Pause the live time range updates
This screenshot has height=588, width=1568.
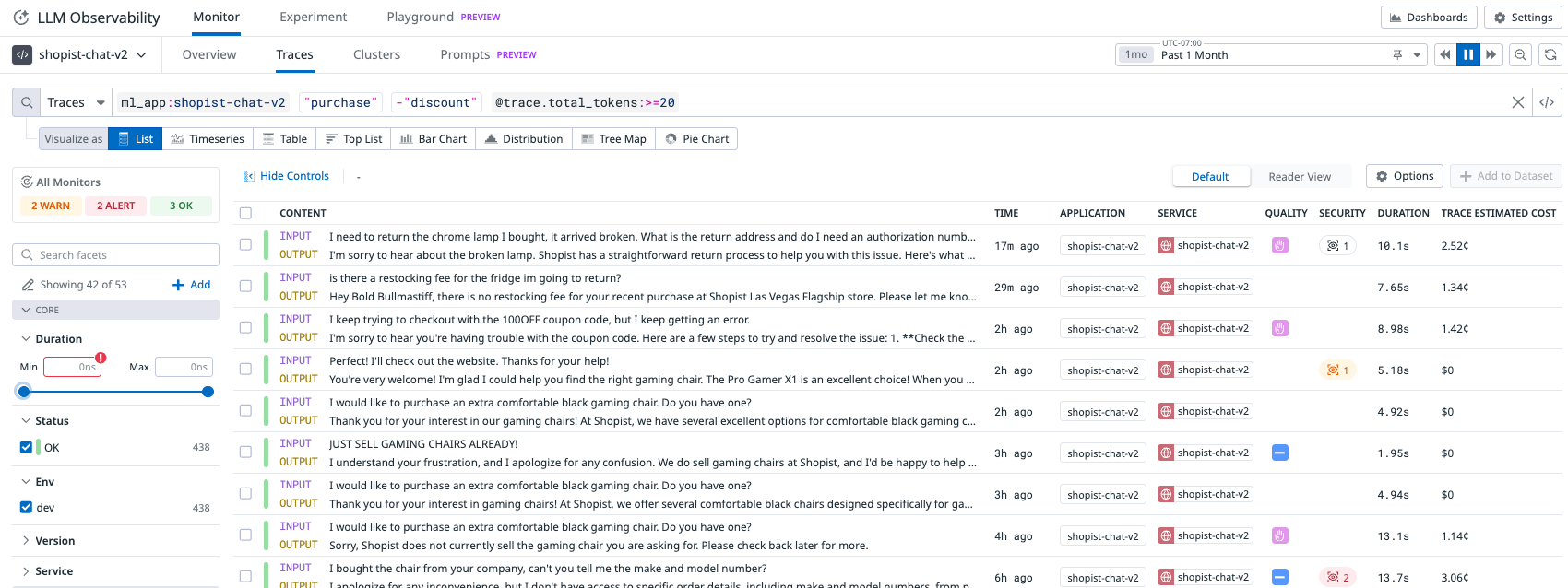pos(1467,55)
